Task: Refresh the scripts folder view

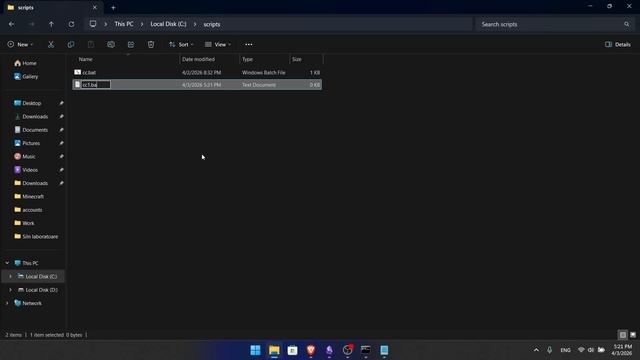Action: coord(71,24)
